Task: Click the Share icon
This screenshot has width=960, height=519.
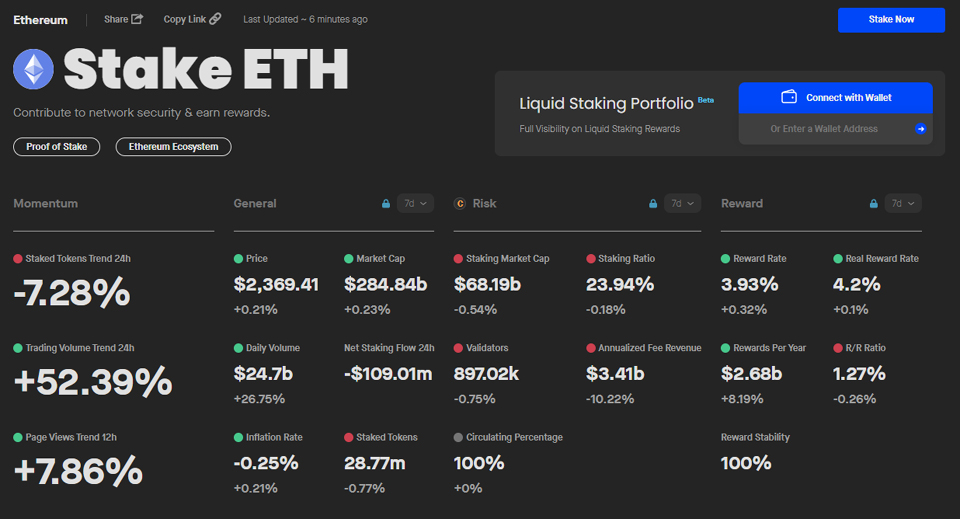Action: [137, 19]
